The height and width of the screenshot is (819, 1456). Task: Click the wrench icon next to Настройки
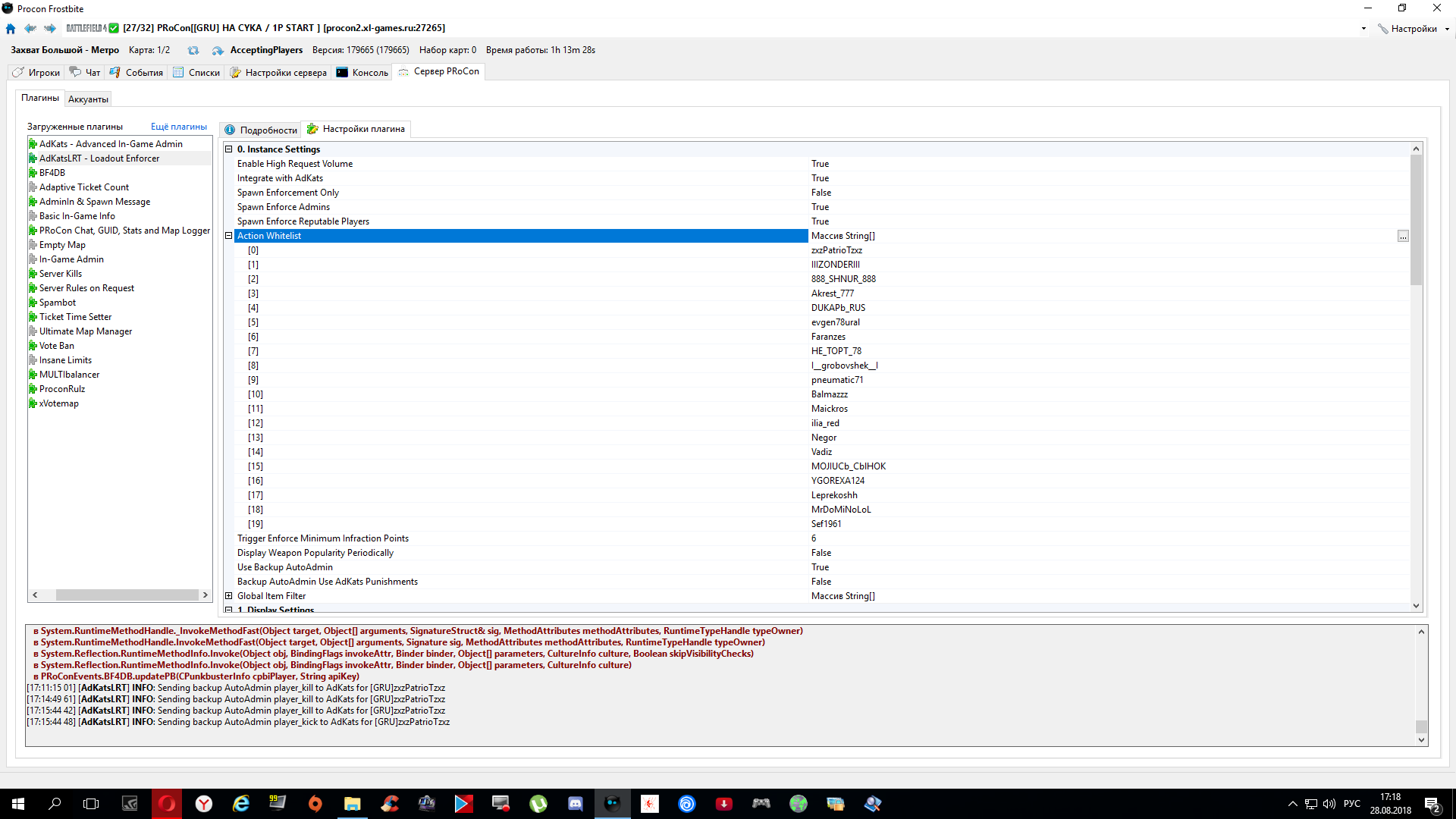pyautogui.click(x=1383, y=29)
